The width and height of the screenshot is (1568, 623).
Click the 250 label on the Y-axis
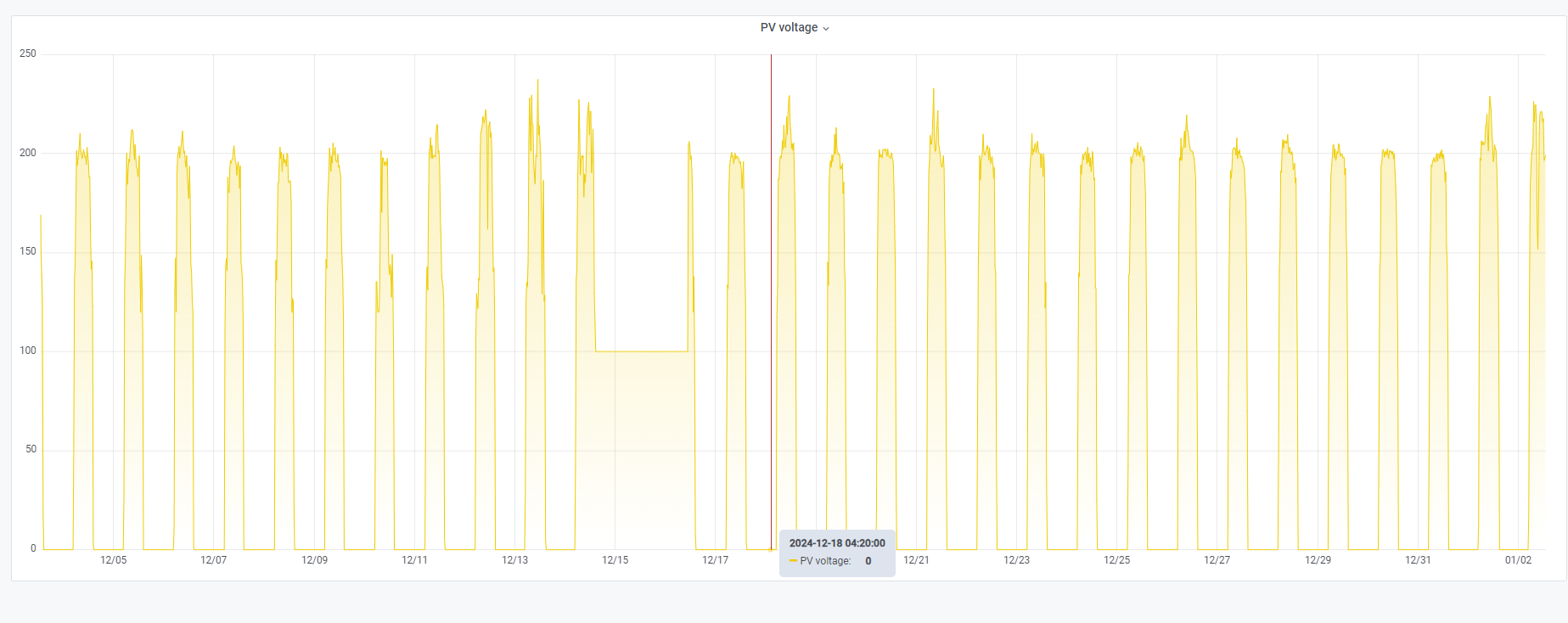pos(28,53)
